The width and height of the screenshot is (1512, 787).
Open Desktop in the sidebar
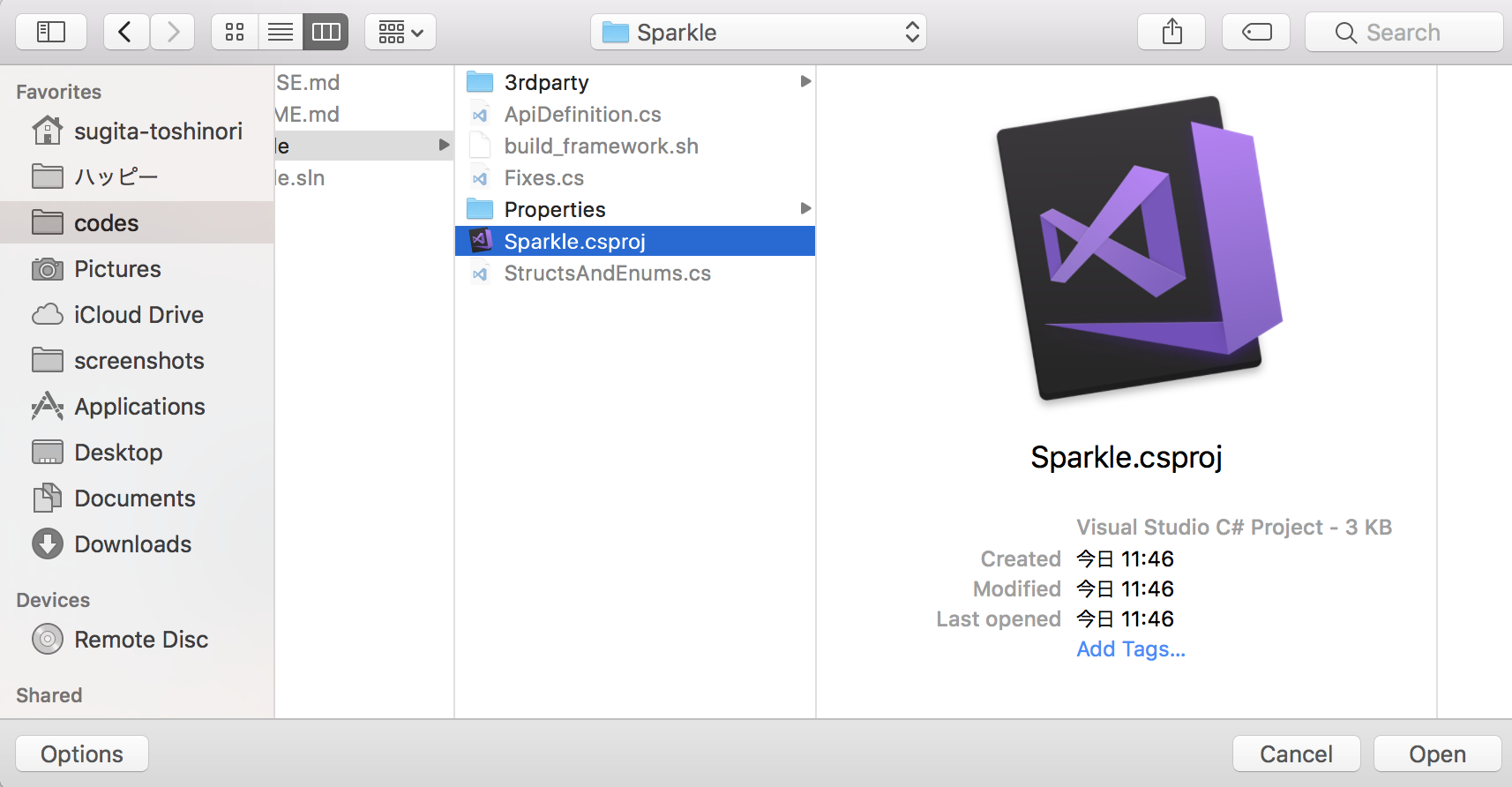137,453
